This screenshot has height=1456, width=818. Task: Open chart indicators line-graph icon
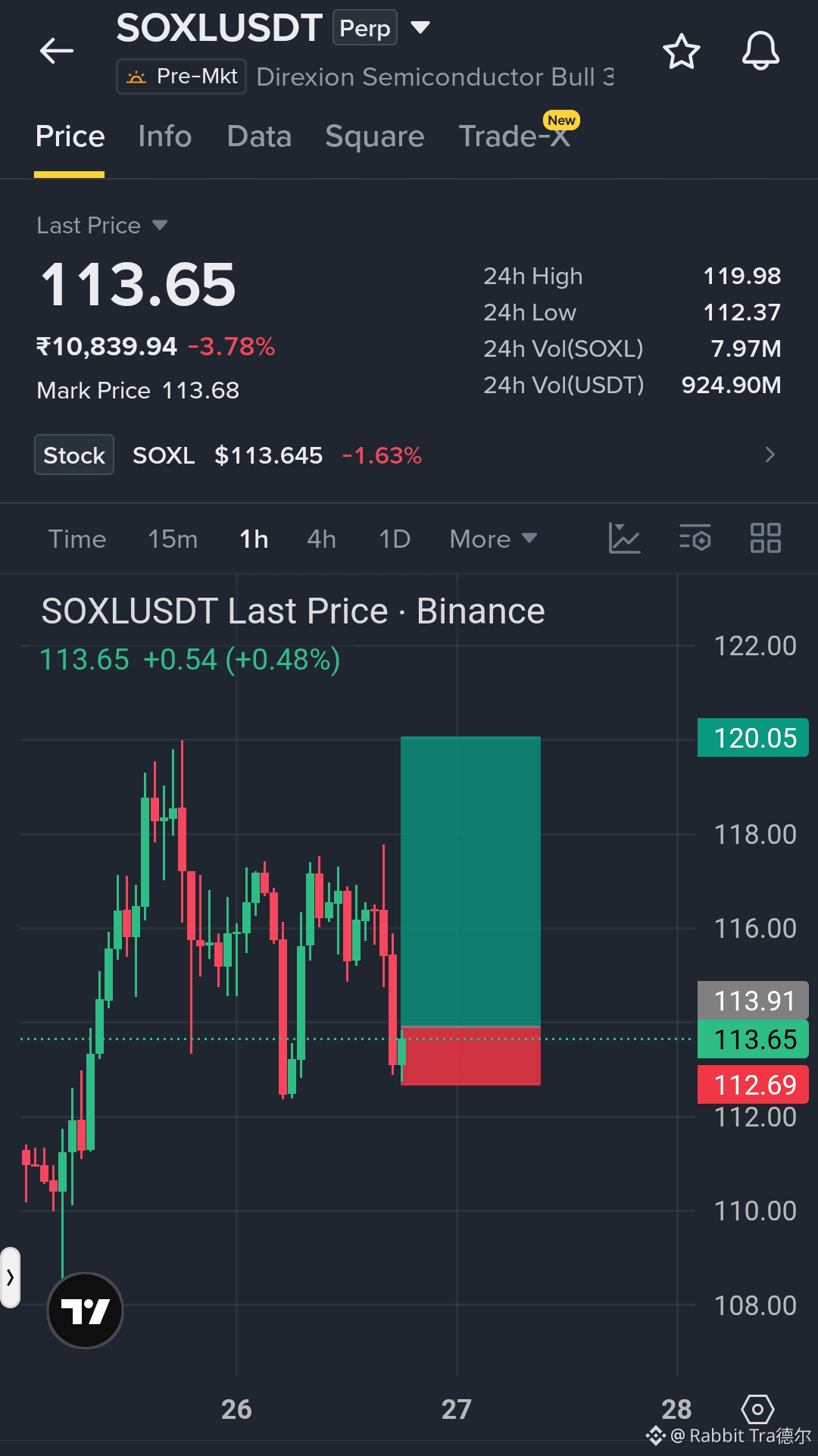pyautogui.click(x=624, y=539)
